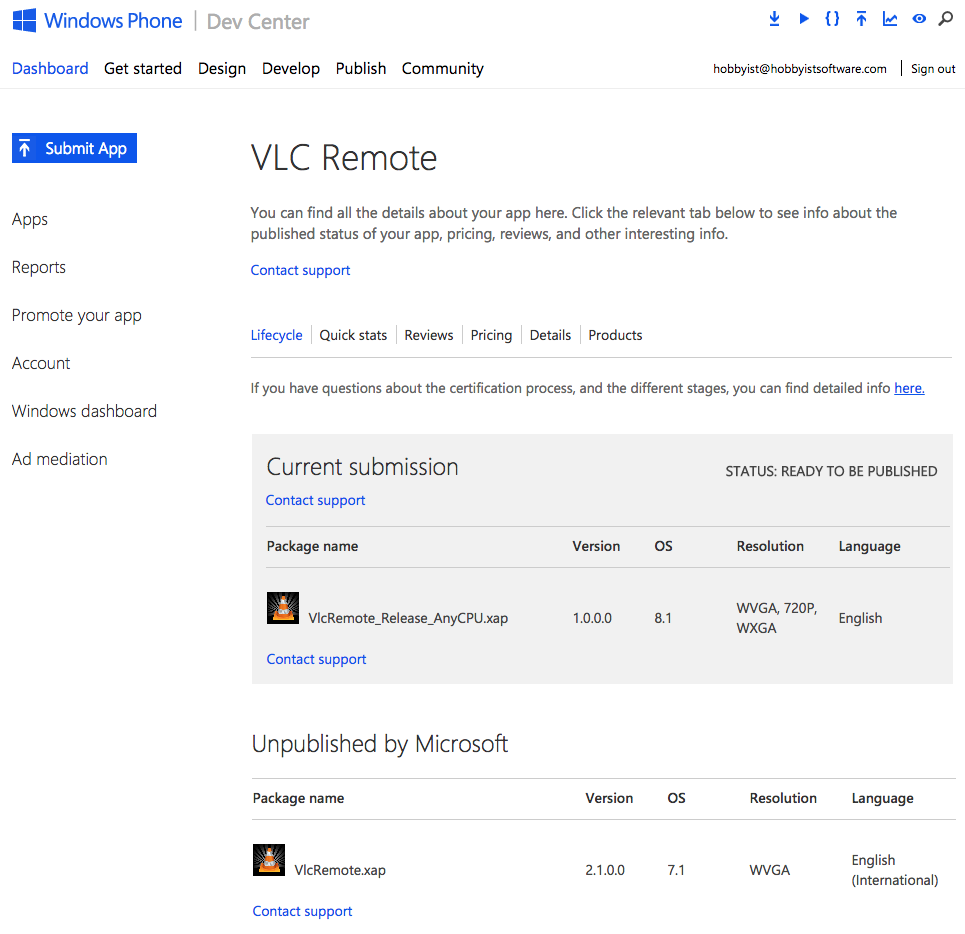Click the VLC Remote page title
Screen dimensions: 965x934
pyautogui.click(x=344, y=158)
